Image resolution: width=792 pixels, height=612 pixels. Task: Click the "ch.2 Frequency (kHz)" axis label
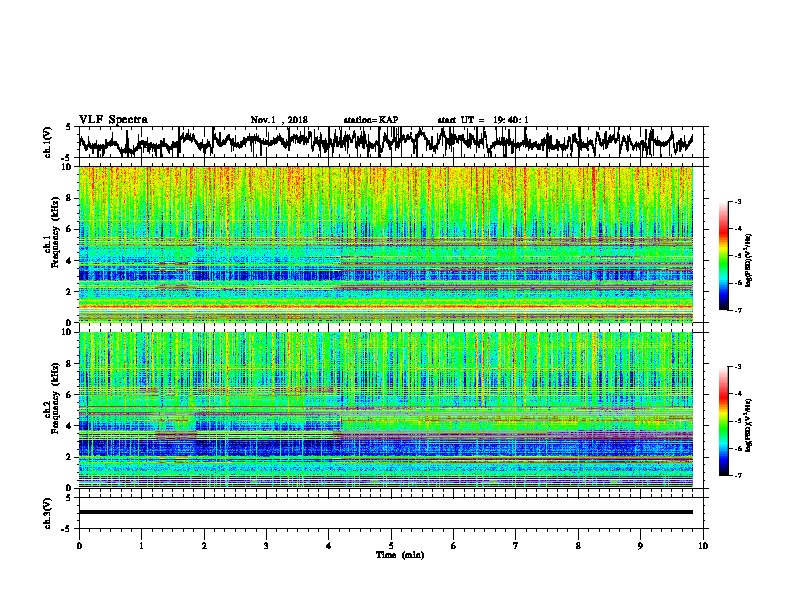click(x=51, y=398)
